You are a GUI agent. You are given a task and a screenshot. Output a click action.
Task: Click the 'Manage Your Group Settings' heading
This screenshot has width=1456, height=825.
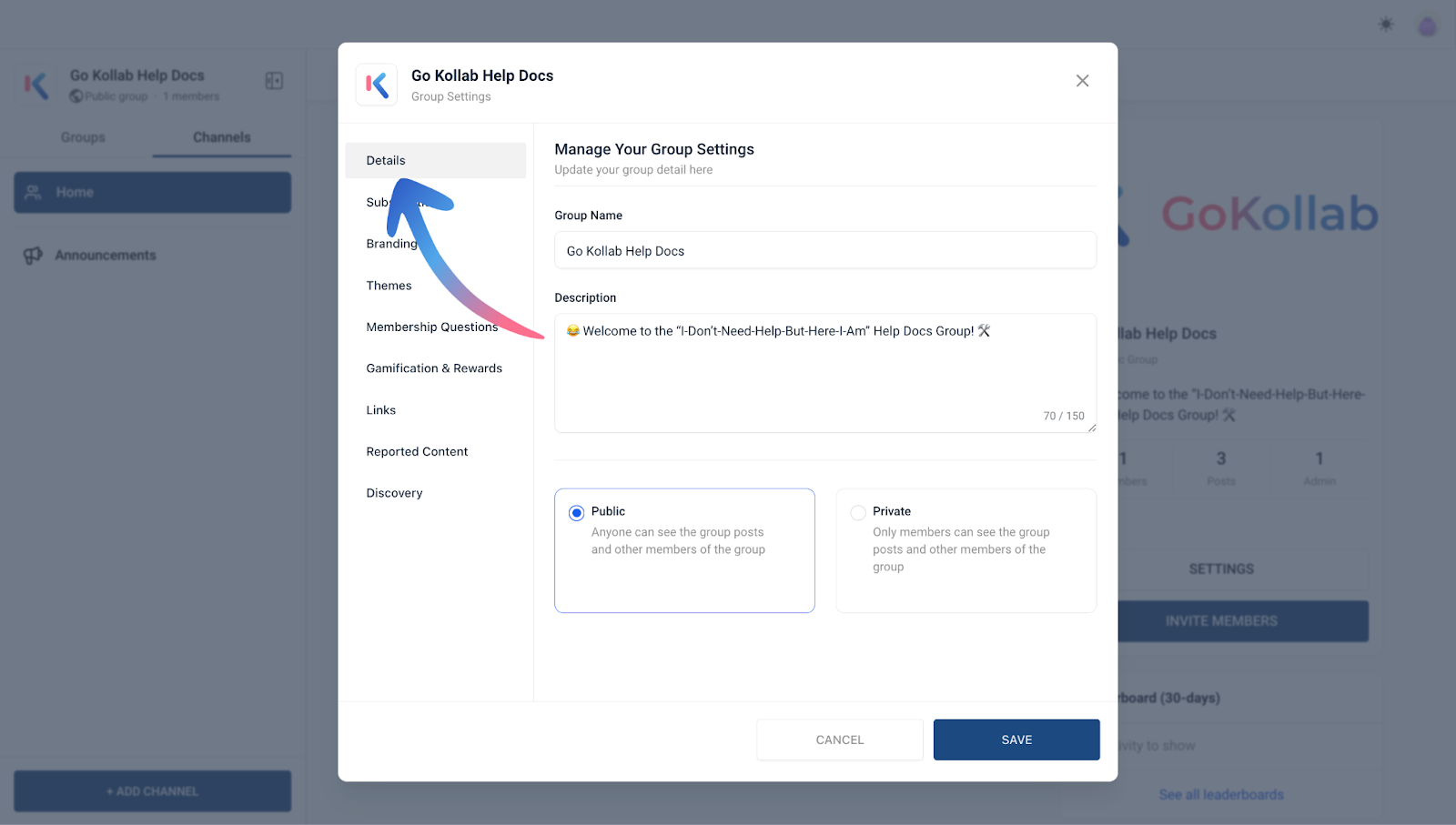point(654,149)
